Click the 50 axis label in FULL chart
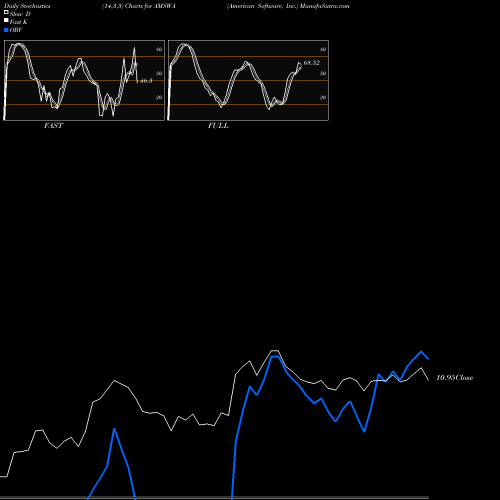This screenshot has width=500, height=500. pyautogui.click(x=323, y=74)
